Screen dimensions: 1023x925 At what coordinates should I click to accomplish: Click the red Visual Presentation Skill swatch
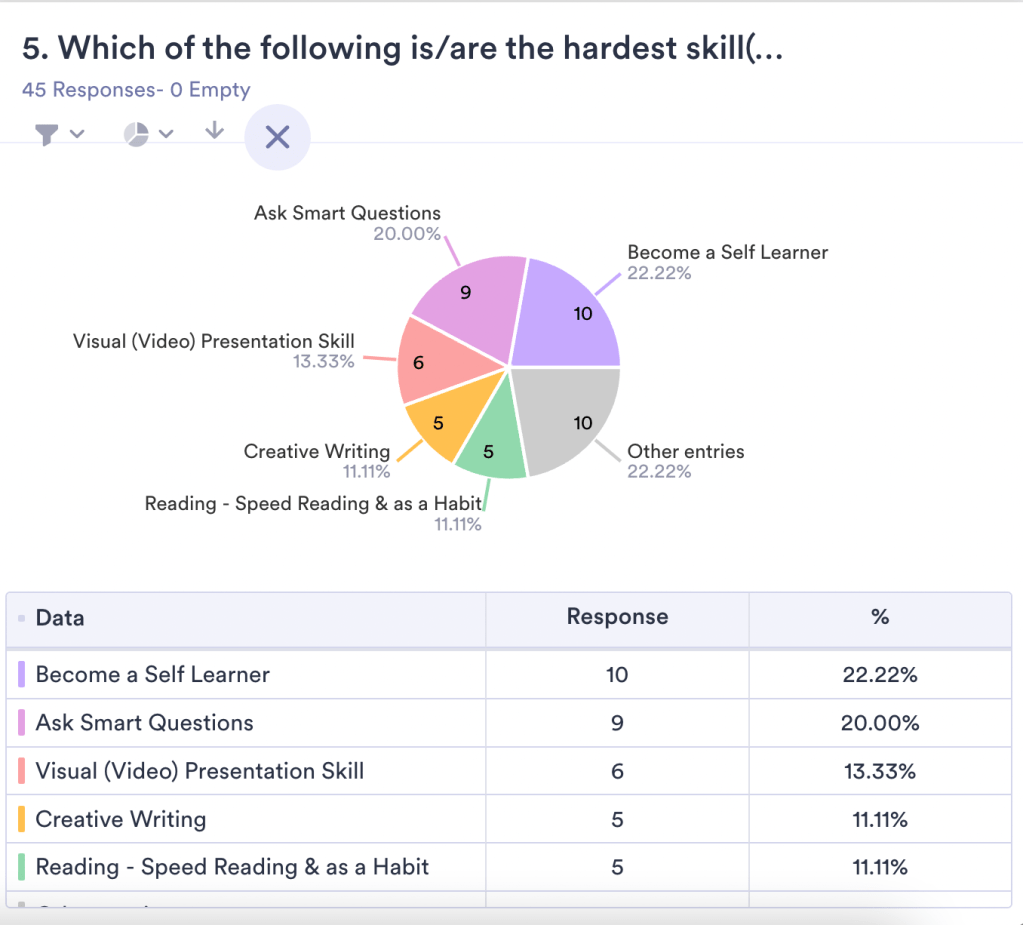coord(22,771)
